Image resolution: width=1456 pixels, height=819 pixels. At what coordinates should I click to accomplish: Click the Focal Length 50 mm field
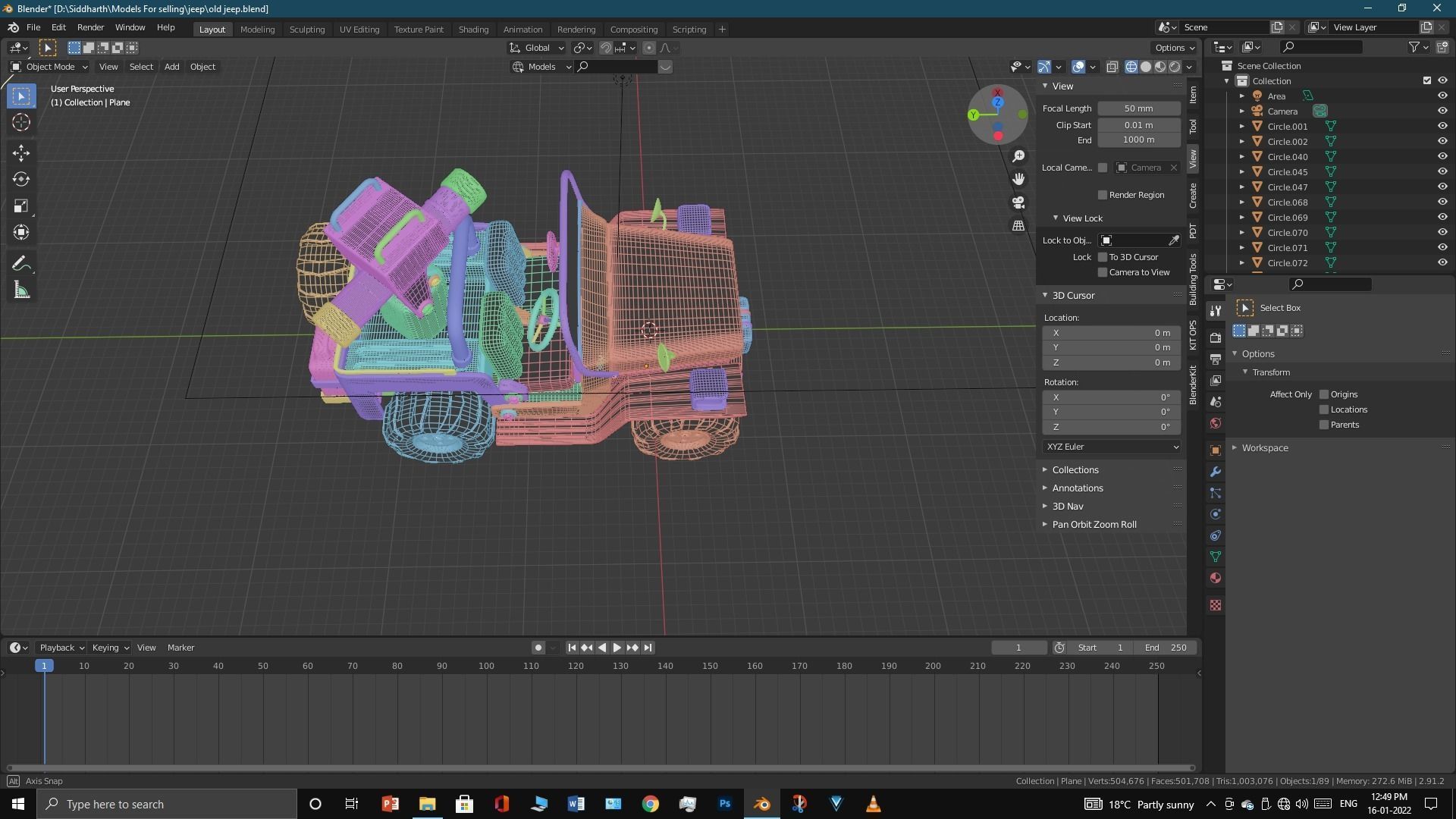(x=1139, y=108)
